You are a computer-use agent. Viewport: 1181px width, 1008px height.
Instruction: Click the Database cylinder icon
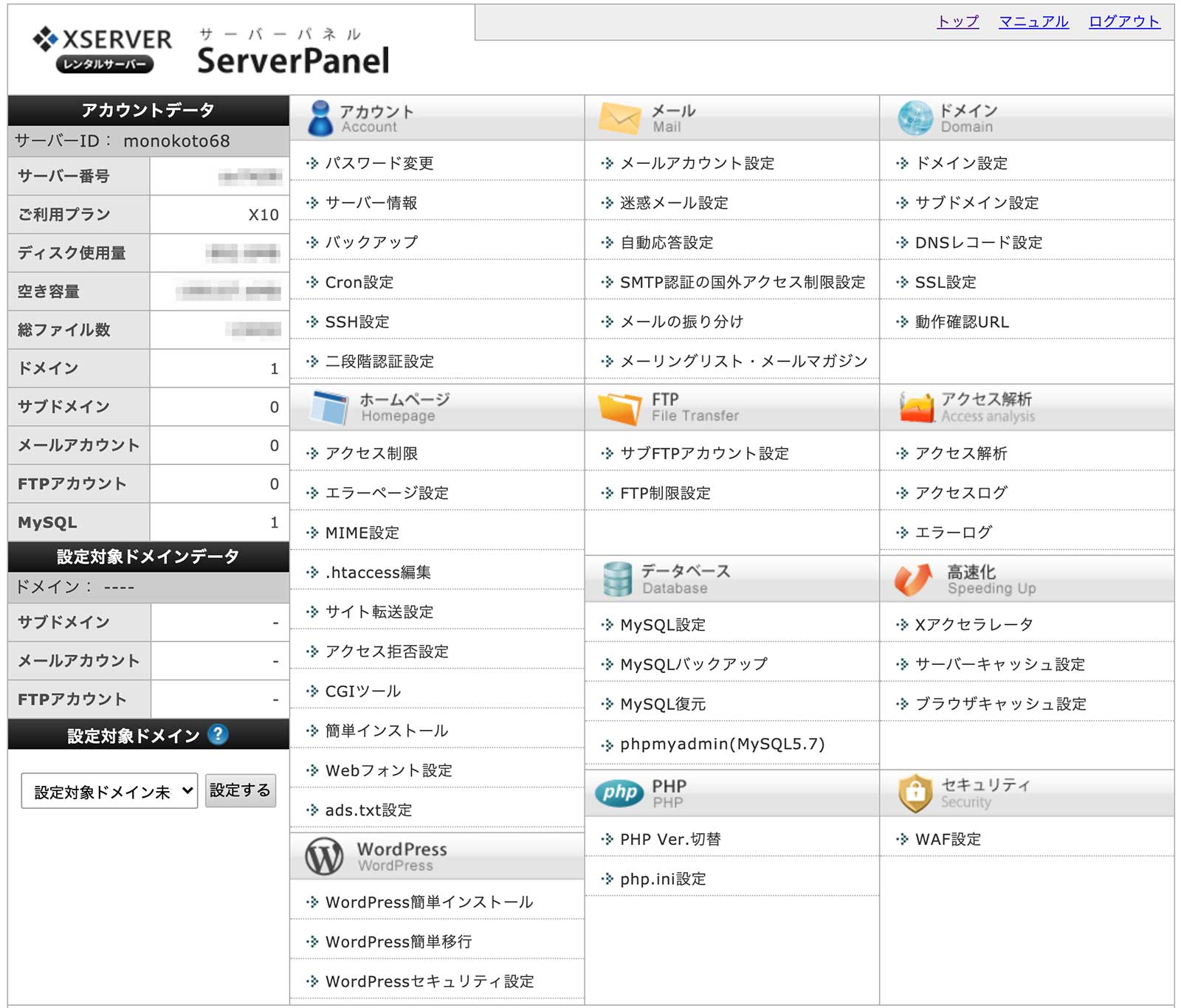pos(617,579)
